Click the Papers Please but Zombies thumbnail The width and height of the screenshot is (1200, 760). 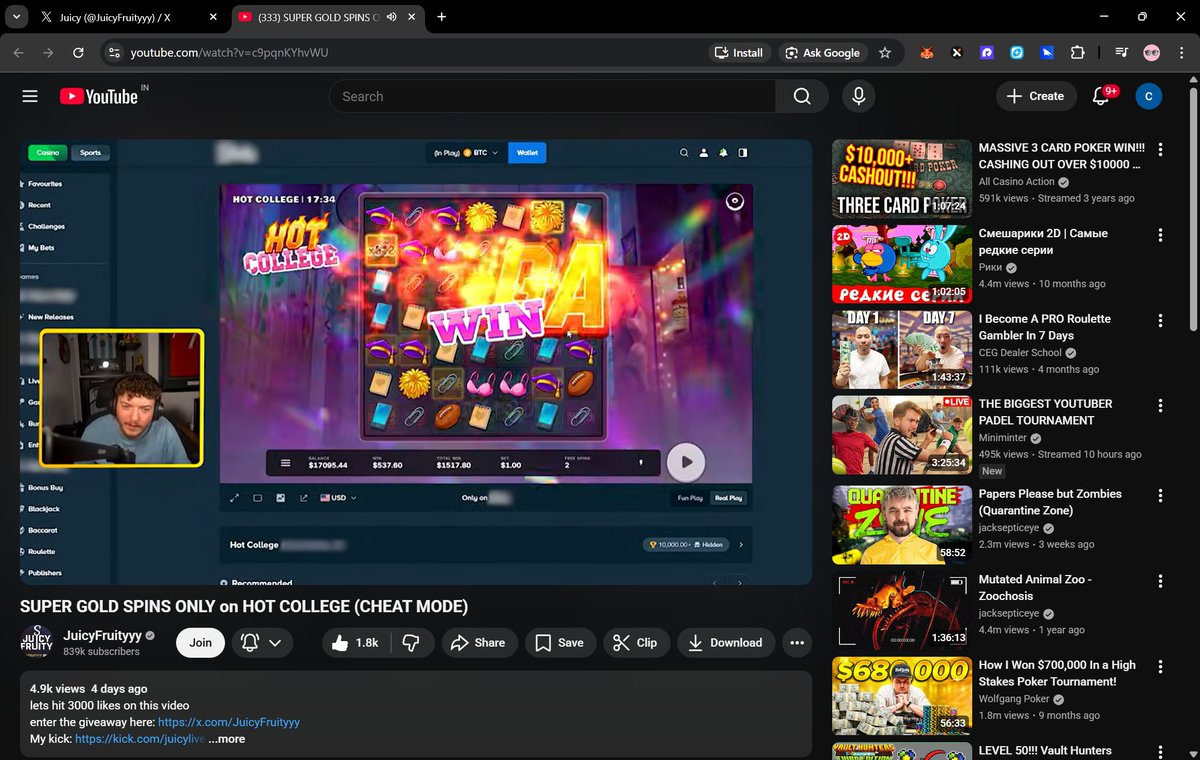[899, 524]
